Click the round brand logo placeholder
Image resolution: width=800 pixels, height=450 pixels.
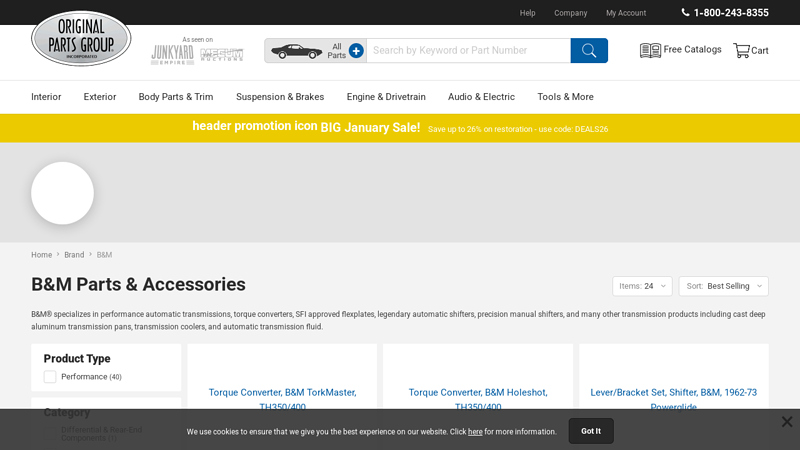click(x=62, y=193)
